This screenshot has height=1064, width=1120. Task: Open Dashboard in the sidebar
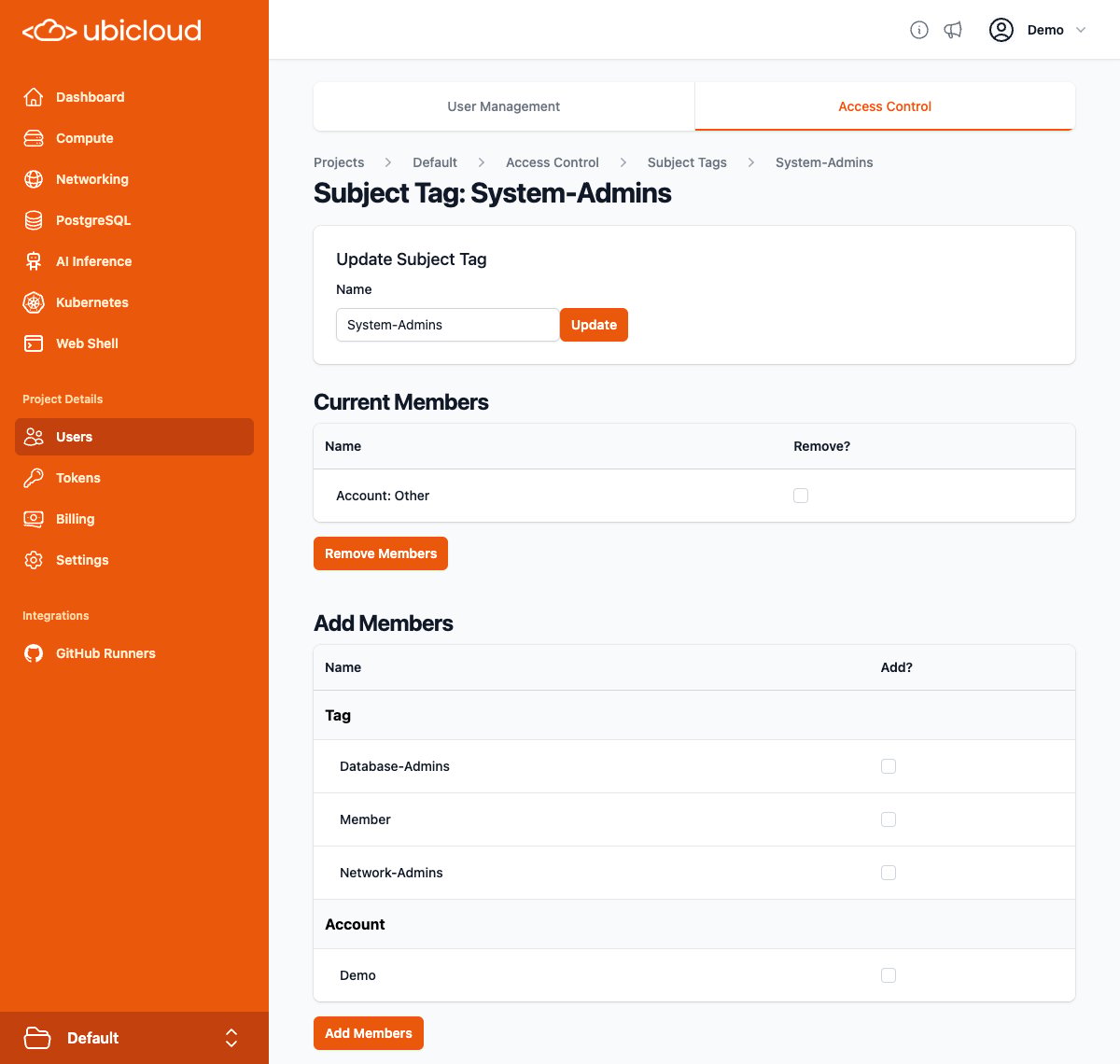134,97
